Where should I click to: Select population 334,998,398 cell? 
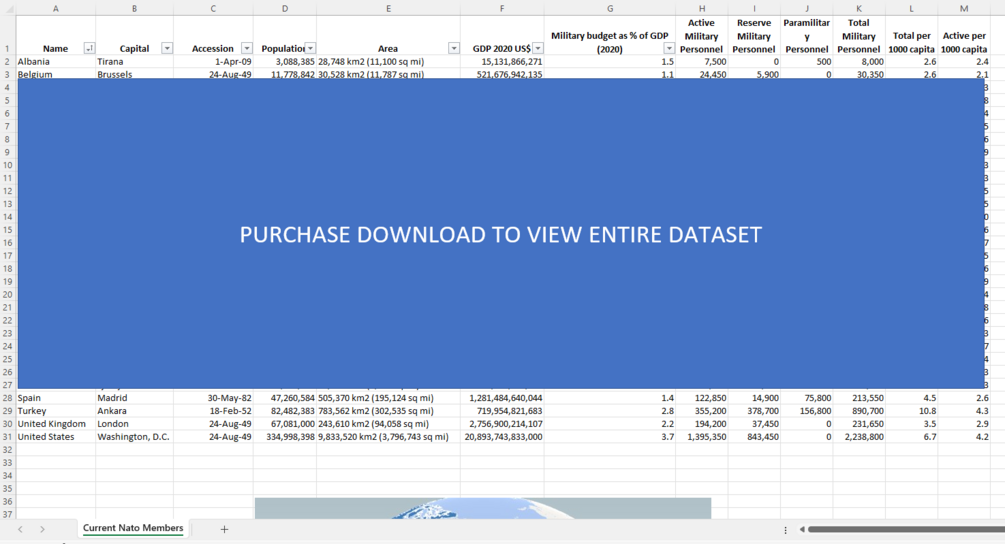pyautogui.click(x=285, y=437)
